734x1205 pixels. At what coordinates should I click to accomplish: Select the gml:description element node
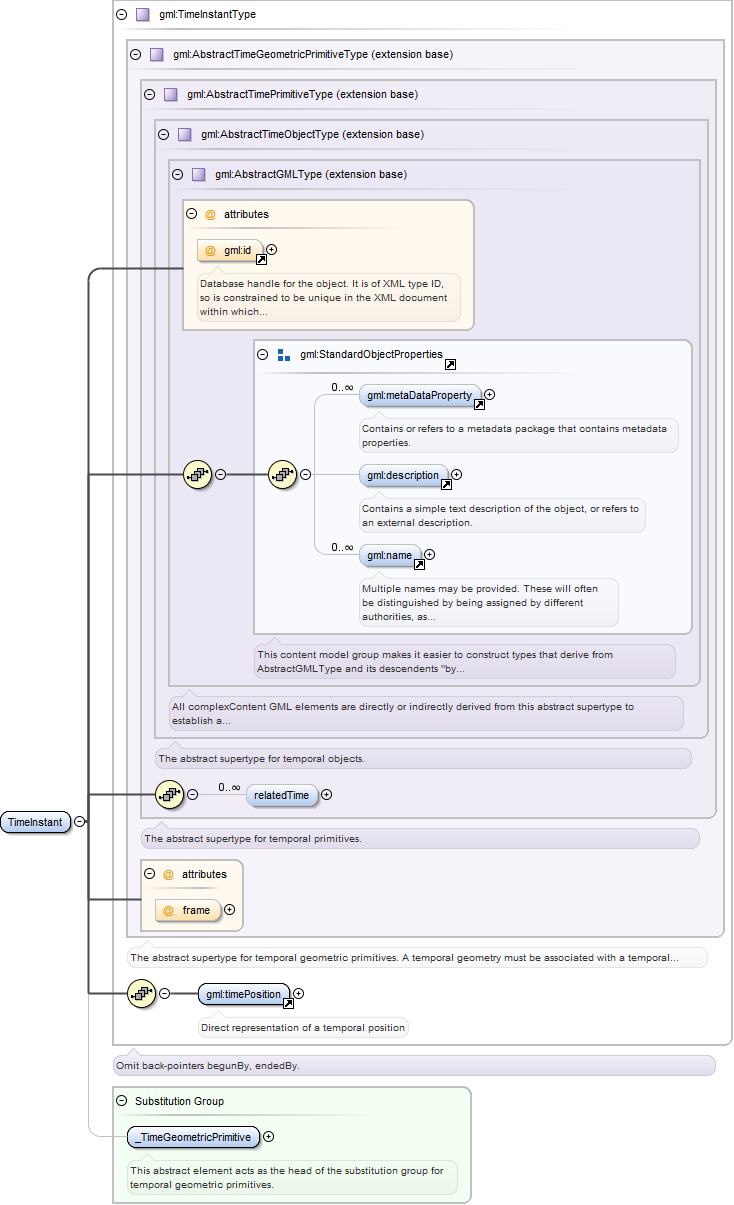[x=404, y=475]
